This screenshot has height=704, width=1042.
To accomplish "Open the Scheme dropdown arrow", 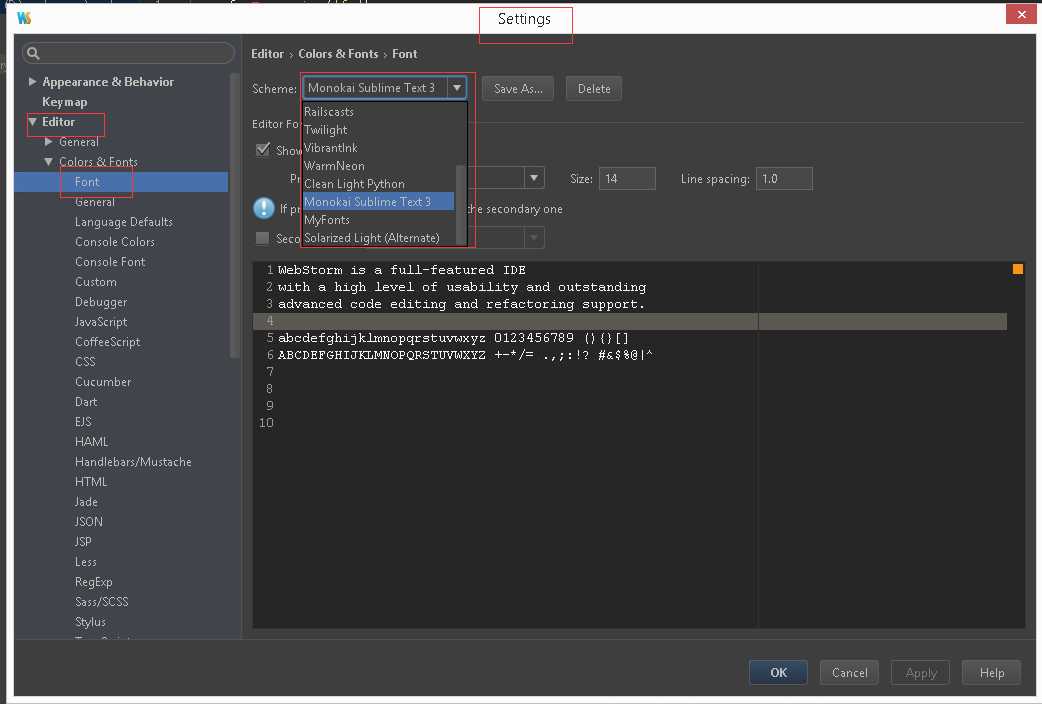I will coord(457,88).
